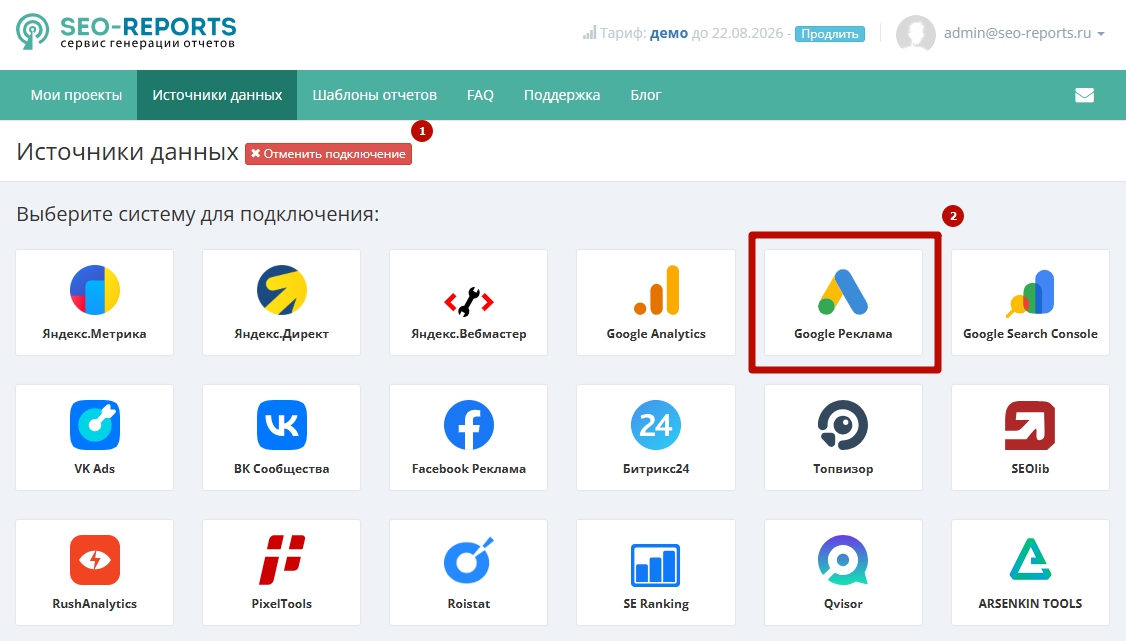Click the демо tariff link
This screenshot has height=641, width=1126.
[x=669, y=33]
